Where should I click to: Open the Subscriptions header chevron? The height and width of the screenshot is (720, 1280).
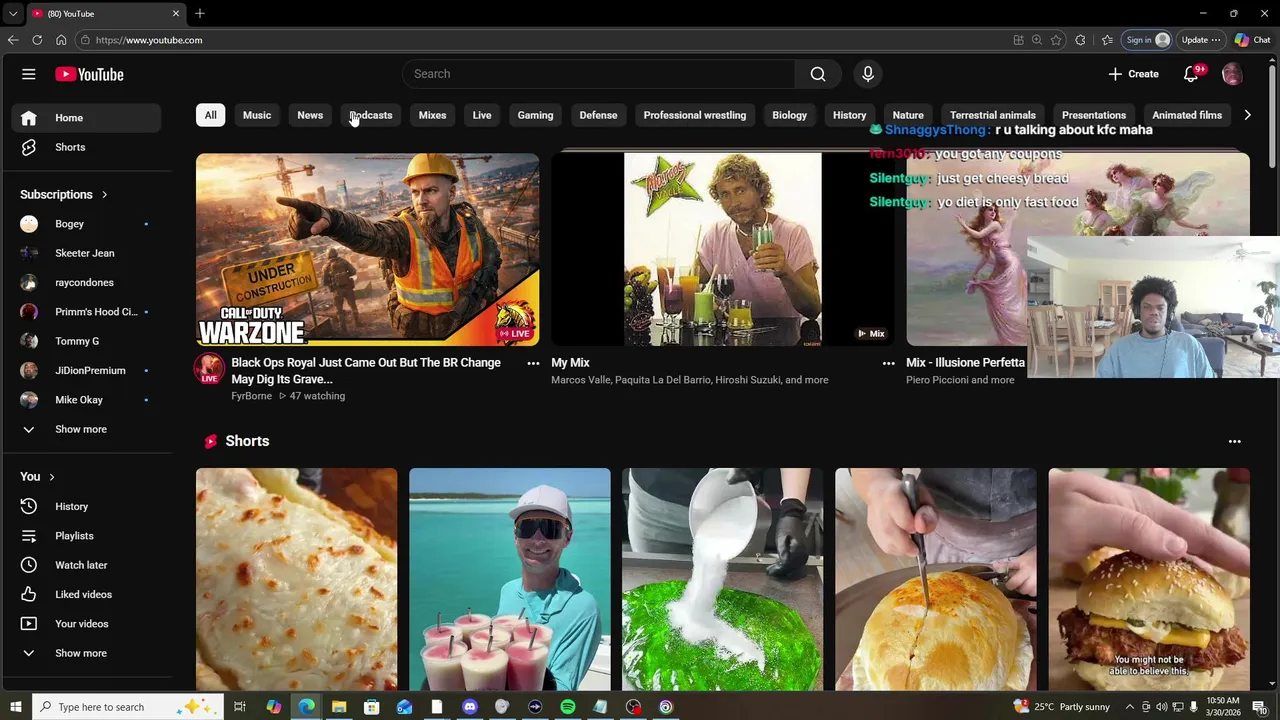point(104,195)
